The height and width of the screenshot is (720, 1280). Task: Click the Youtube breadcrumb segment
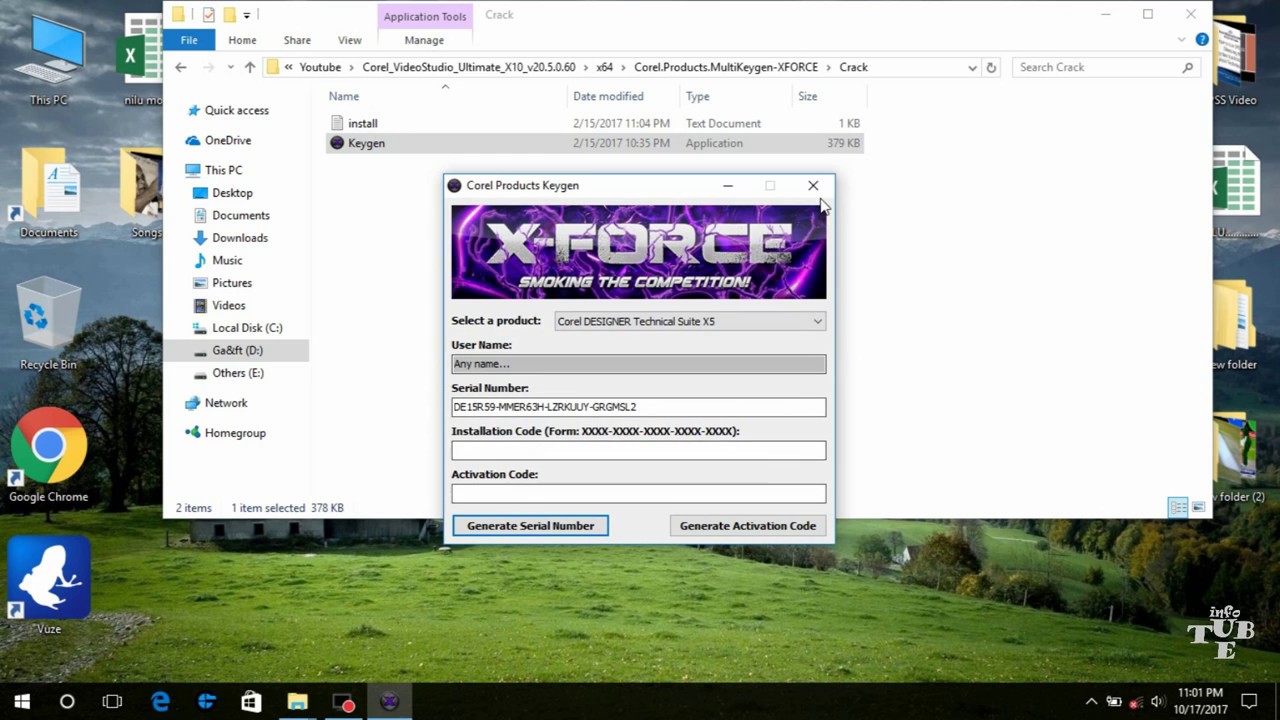pos(320,67)
